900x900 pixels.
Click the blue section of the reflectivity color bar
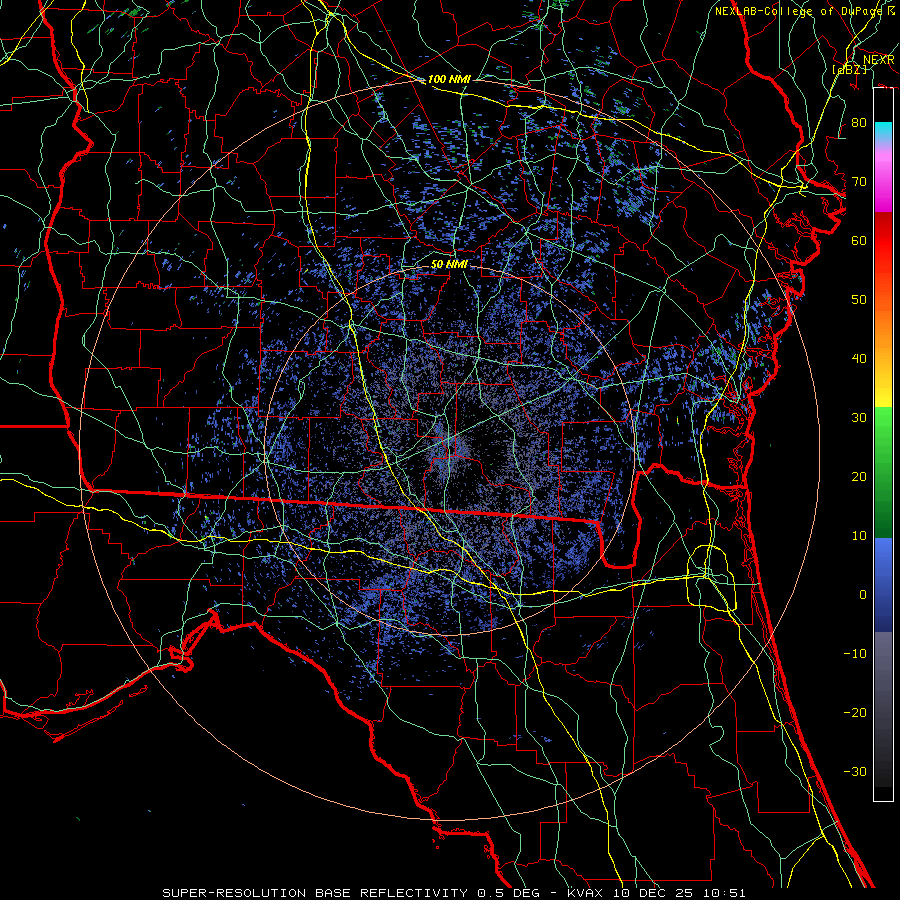click(883, 584)
